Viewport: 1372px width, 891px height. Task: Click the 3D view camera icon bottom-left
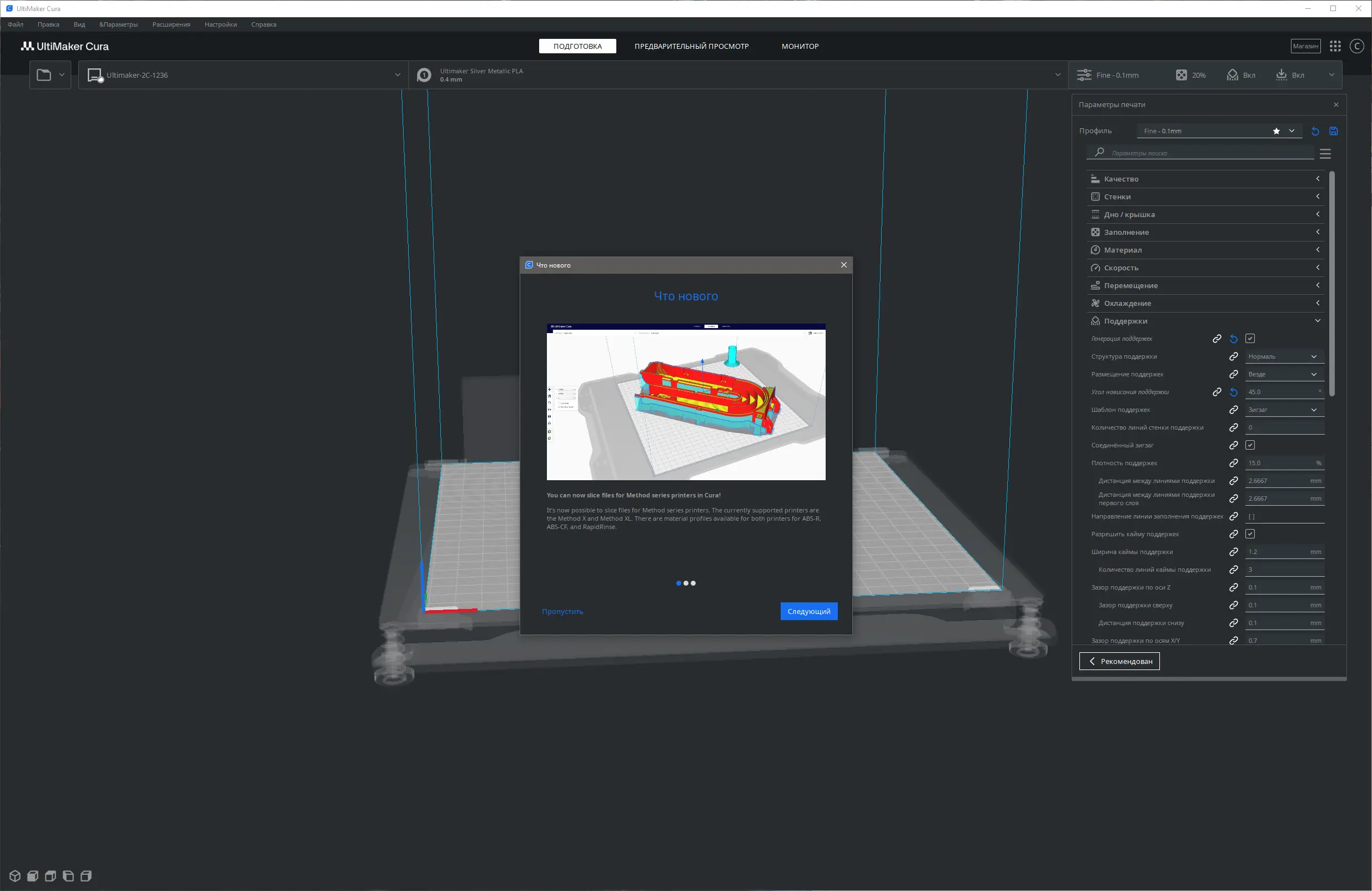click(x=15, y=876)
